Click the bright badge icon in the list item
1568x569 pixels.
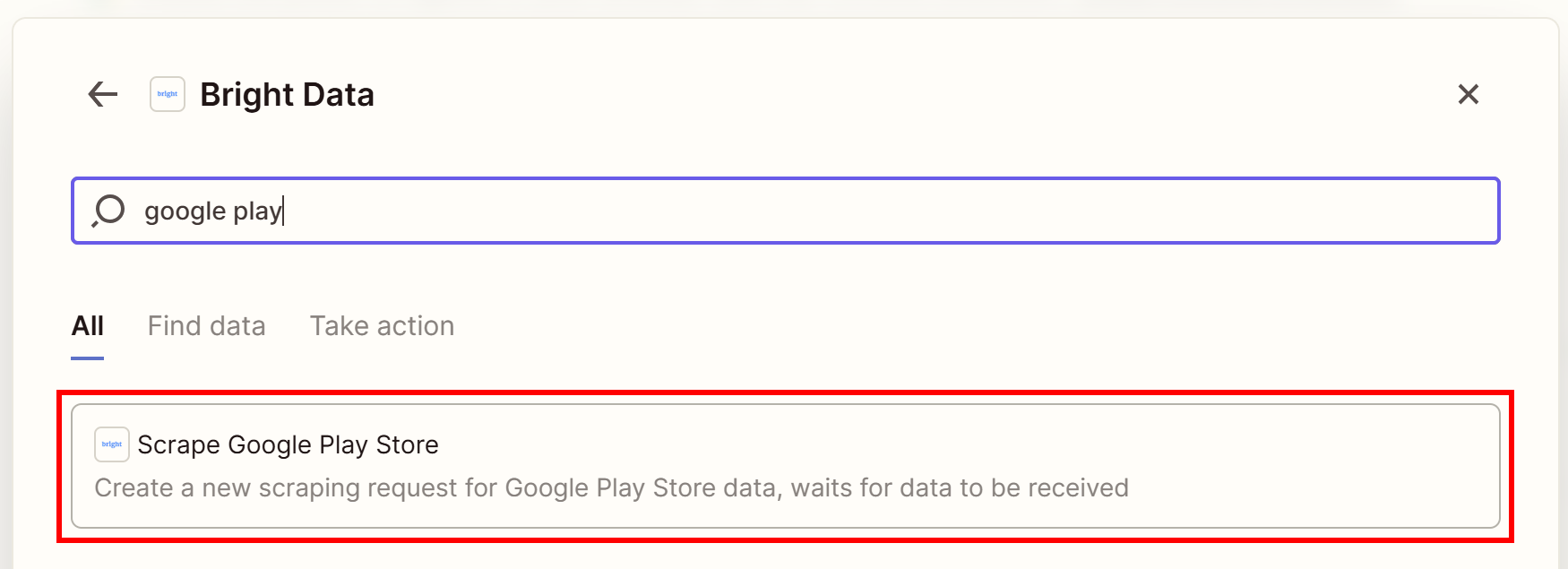tap(111, 444)
